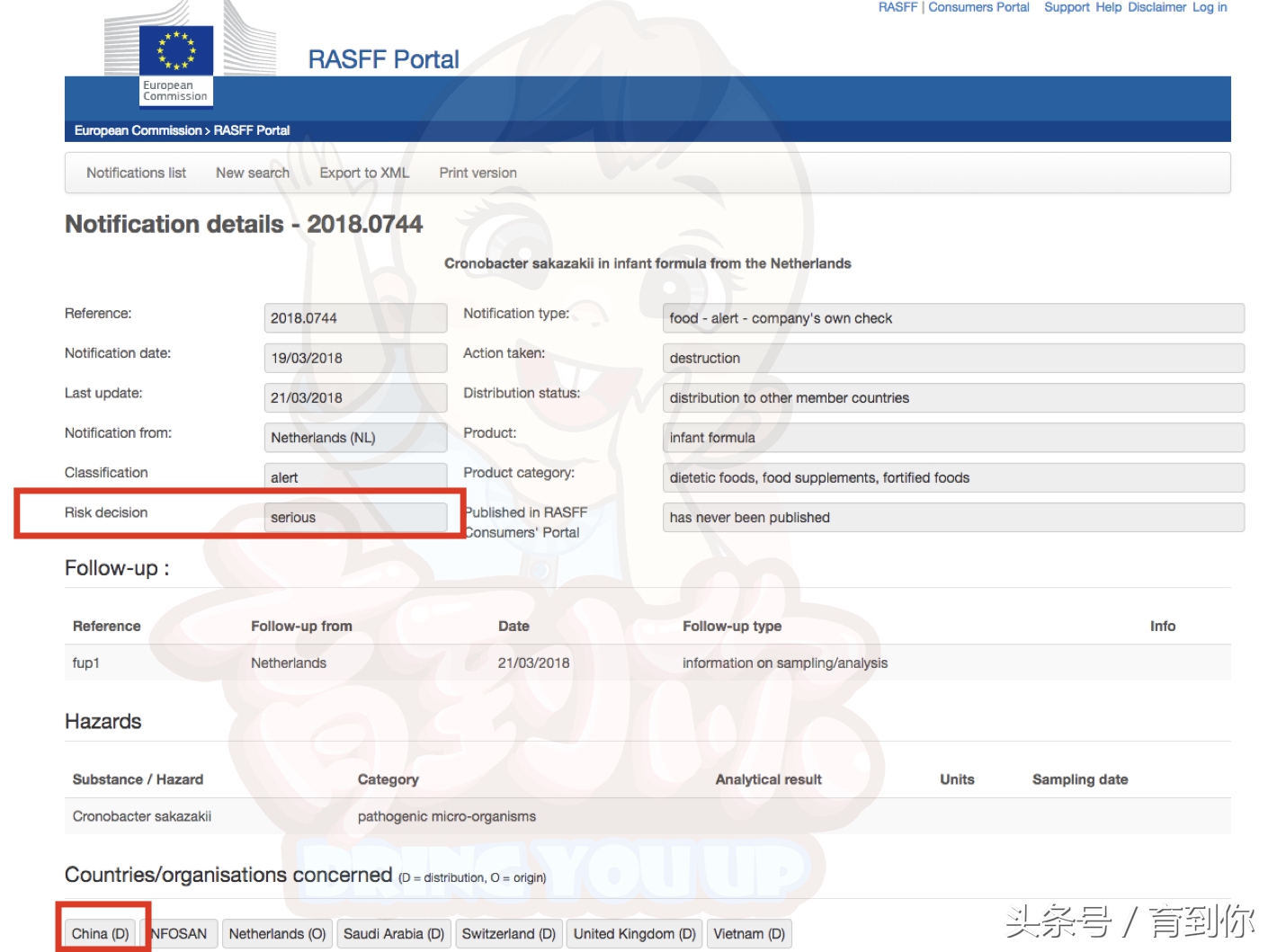Click the Product field showing infant formula
The width and height of the screenshot is (1277, 952).
953,438
